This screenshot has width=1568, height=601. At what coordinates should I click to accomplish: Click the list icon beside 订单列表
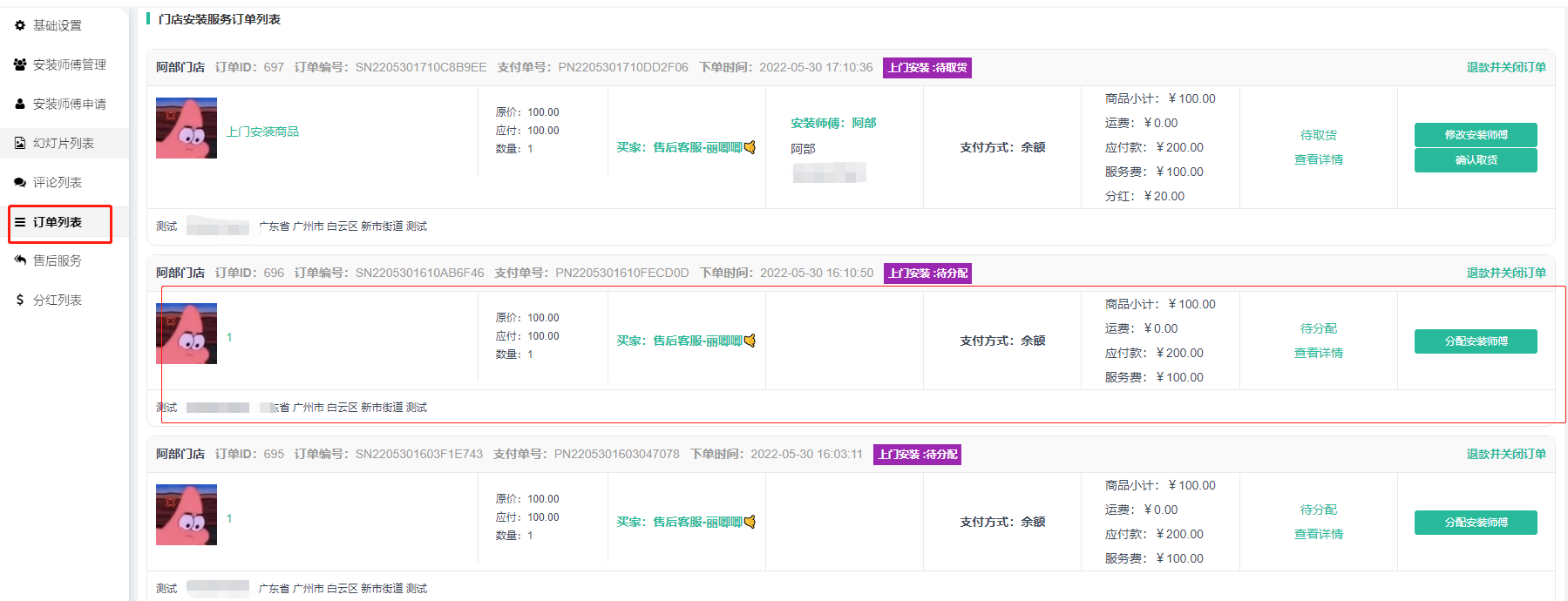[x=20, y=222]
